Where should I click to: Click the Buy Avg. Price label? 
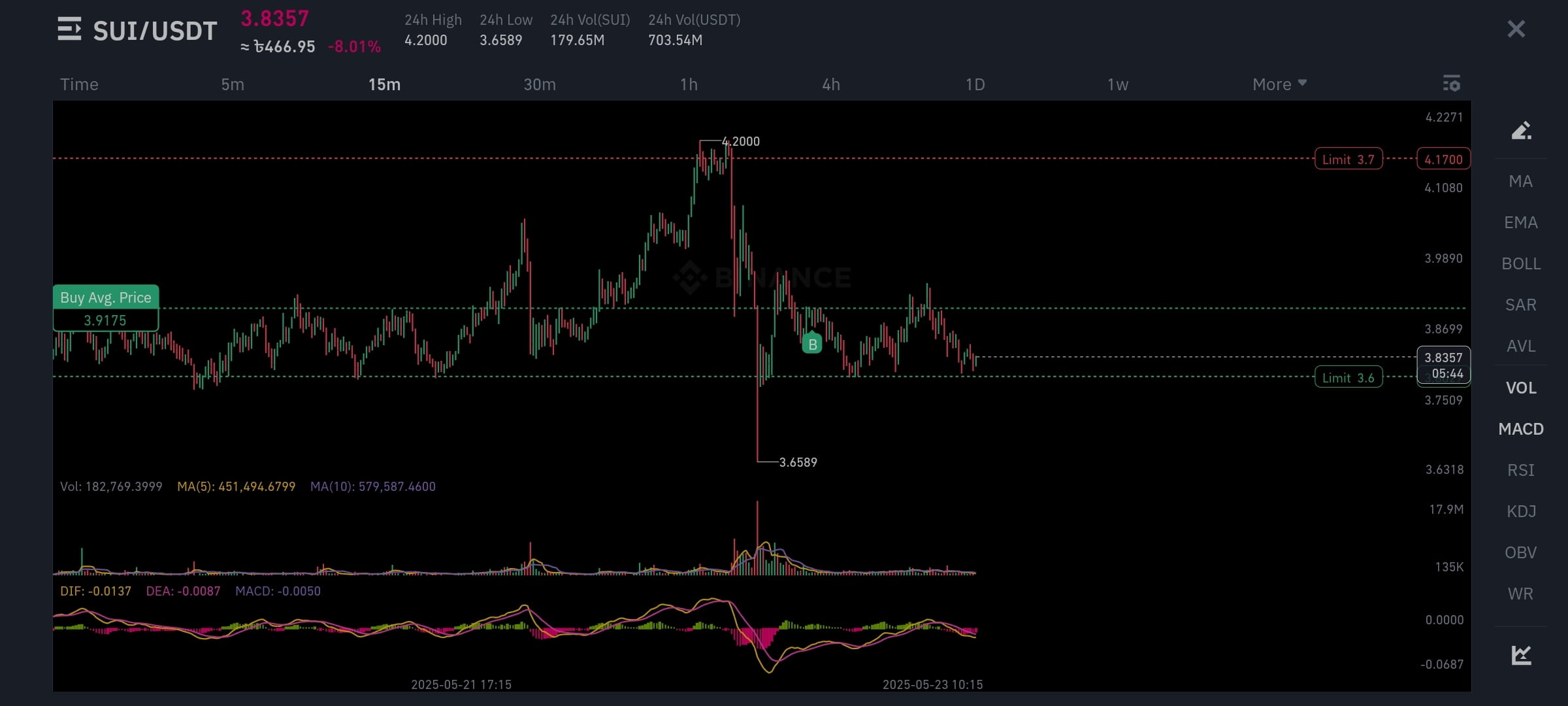[105, 297]
